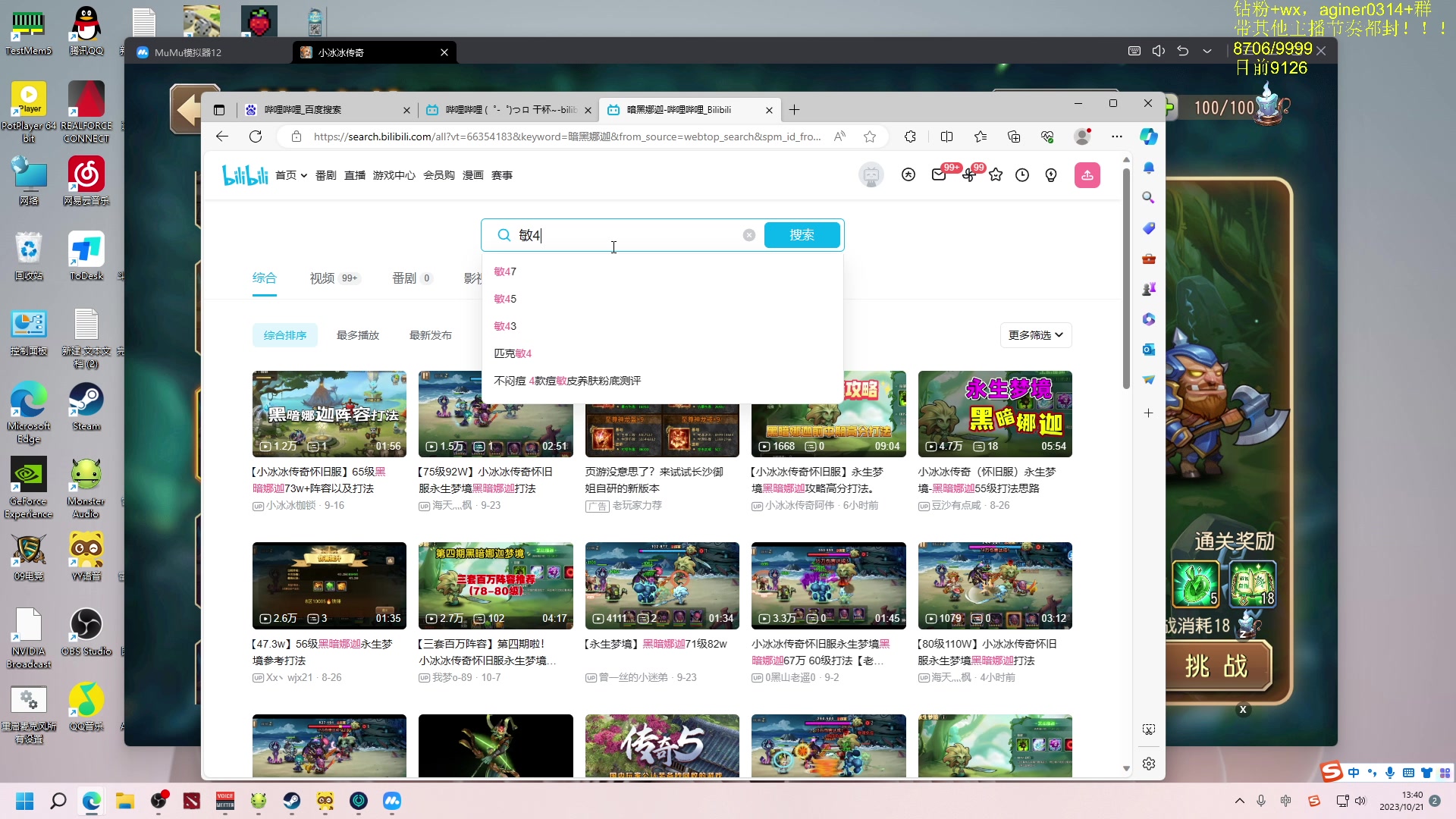Bookmark page with the star icon

[870, 136]
